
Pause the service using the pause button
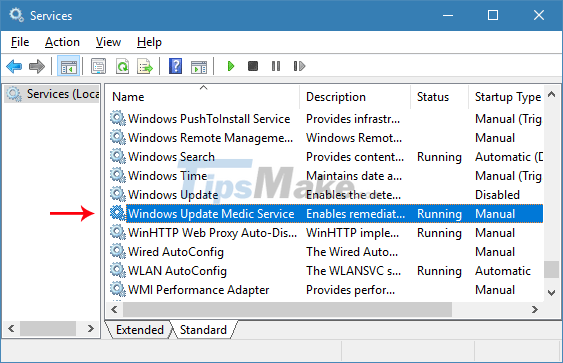276,66
